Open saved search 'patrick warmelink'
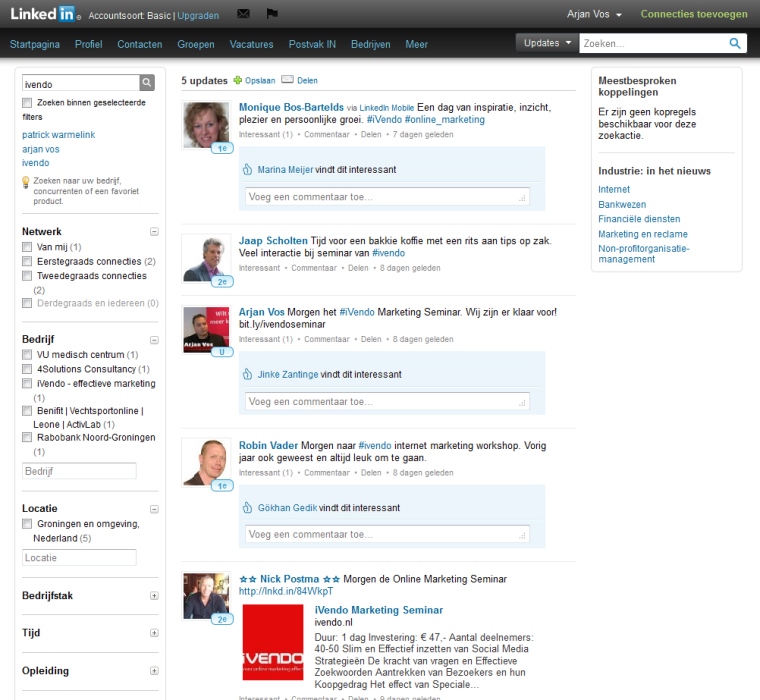 click(58, 135)
